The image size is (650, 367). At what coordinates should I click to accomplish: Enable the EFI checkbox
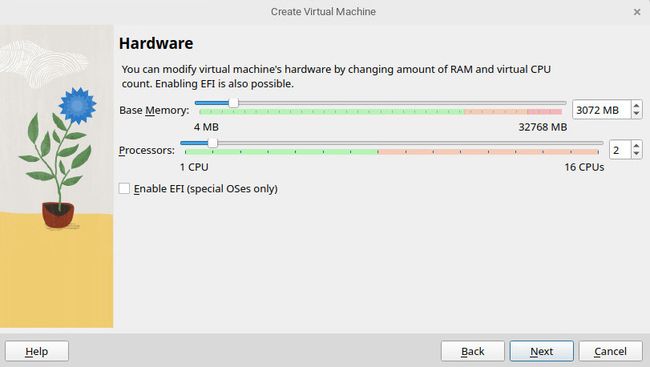point(124,189)
